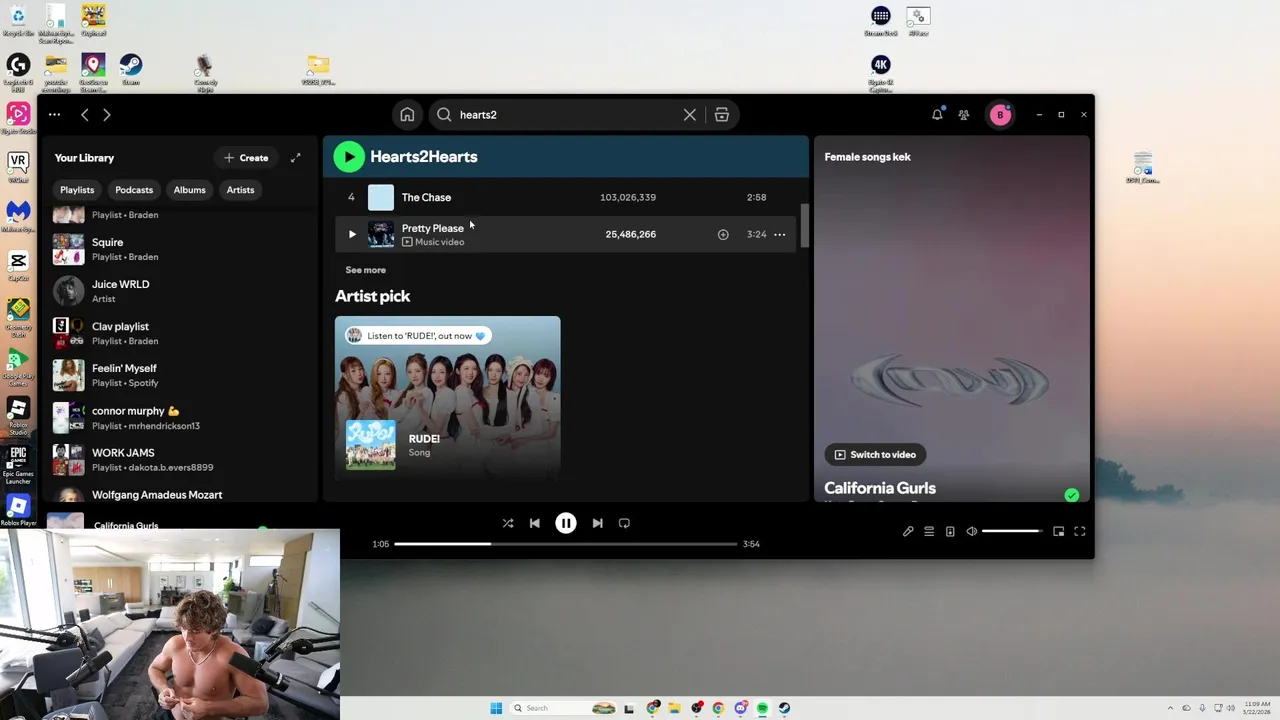Open the Clav playlist entry

180,333
